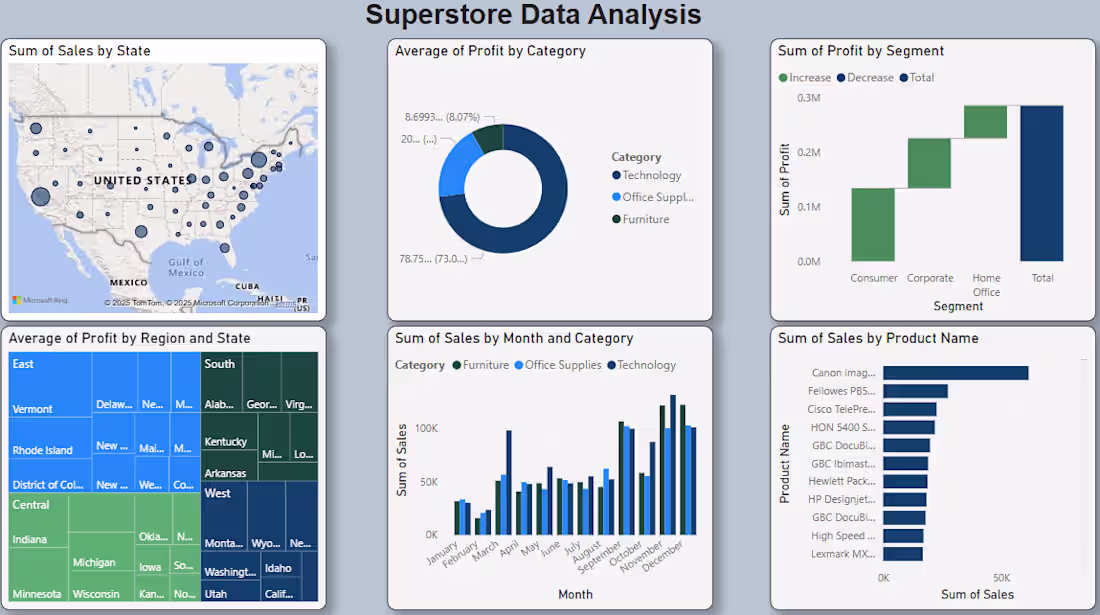
Task: Click the Total legend item in waterfall chart
Action: pyautogui.click(x=917, y=78)
